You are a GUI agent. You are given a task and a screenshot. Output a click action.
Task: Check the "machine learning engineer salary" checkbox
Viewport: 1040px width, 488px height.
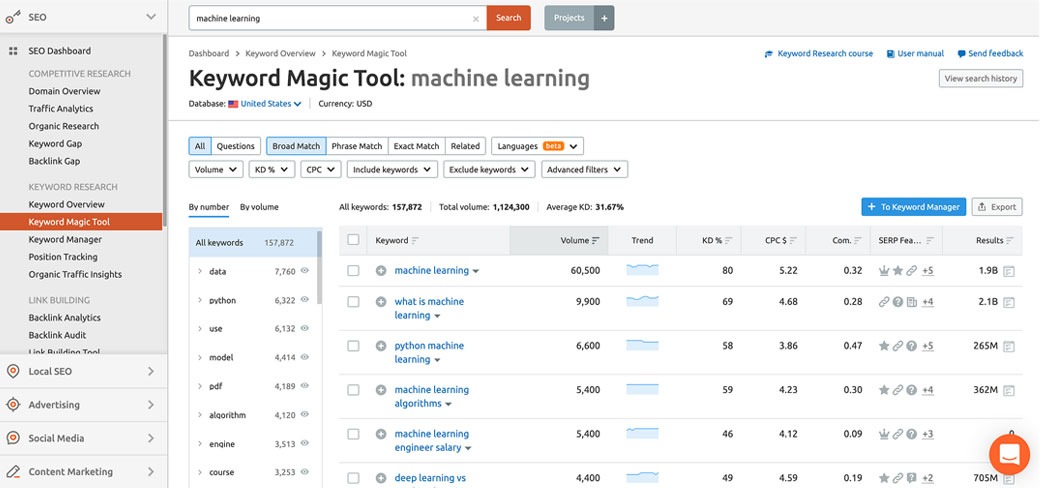pos(354,434)
